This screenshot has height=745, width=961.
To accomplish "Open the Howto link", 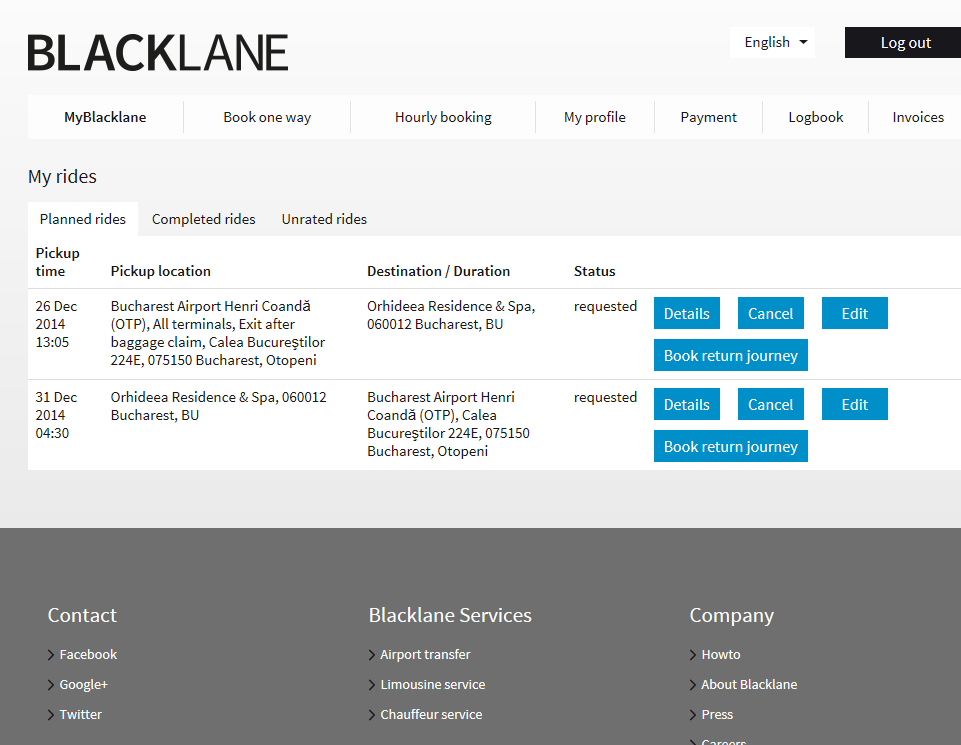I will pyautogui.click(x=721, y=654).
